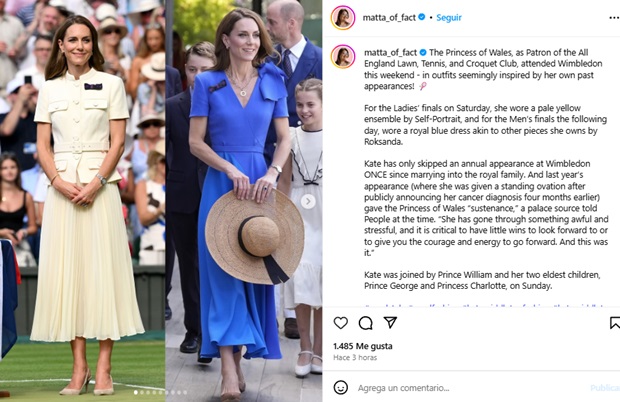Open comments with the speech bubble icon
This screenshot has width=620, height=402.
(x=365, y=323)
